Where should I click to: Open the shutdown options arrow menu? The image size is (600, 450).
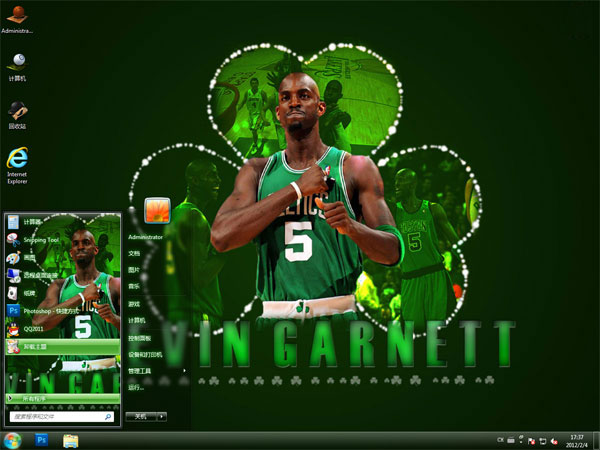click(162, 417)
